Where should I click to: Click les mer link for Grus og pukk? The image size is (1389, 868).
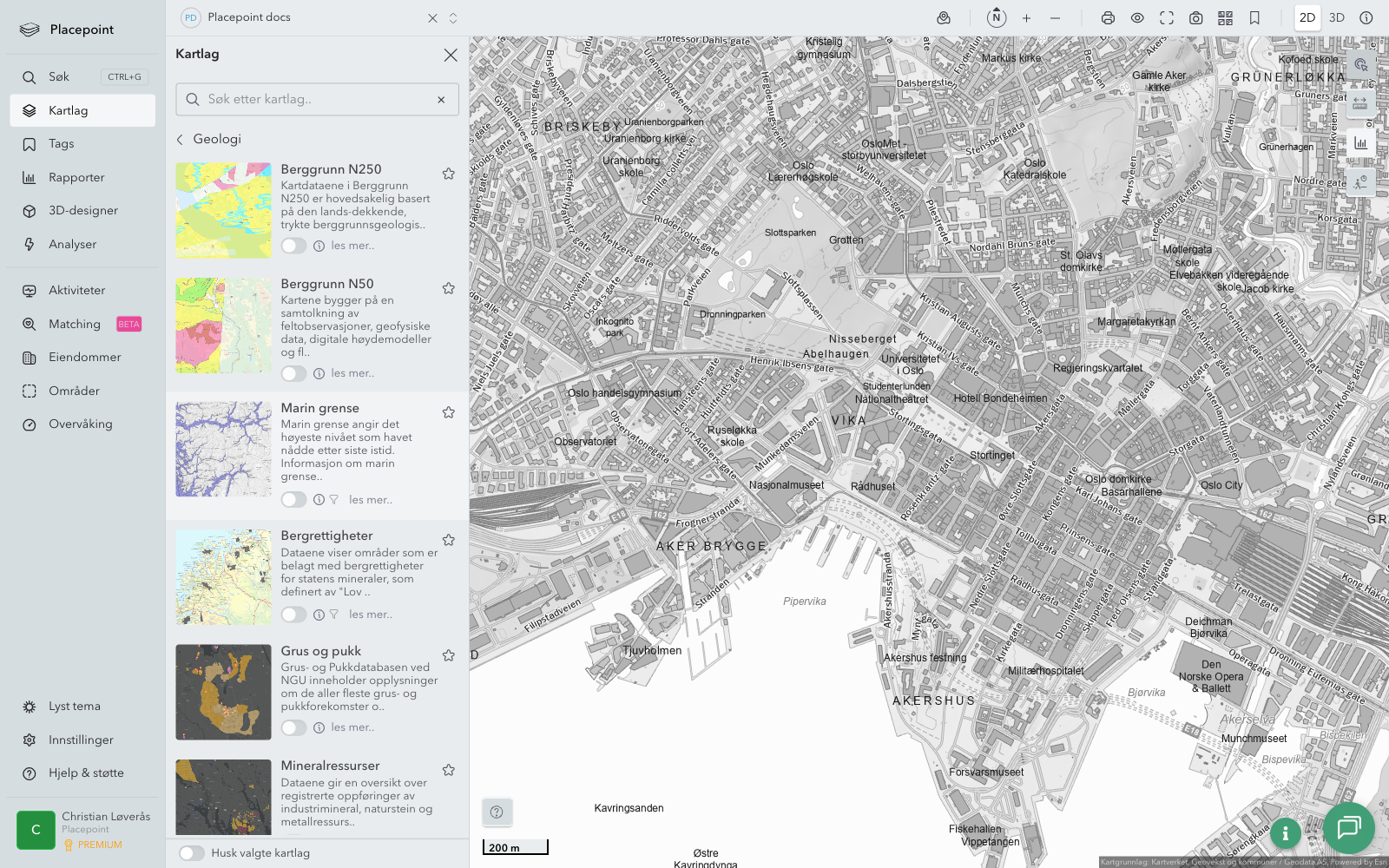352,727
